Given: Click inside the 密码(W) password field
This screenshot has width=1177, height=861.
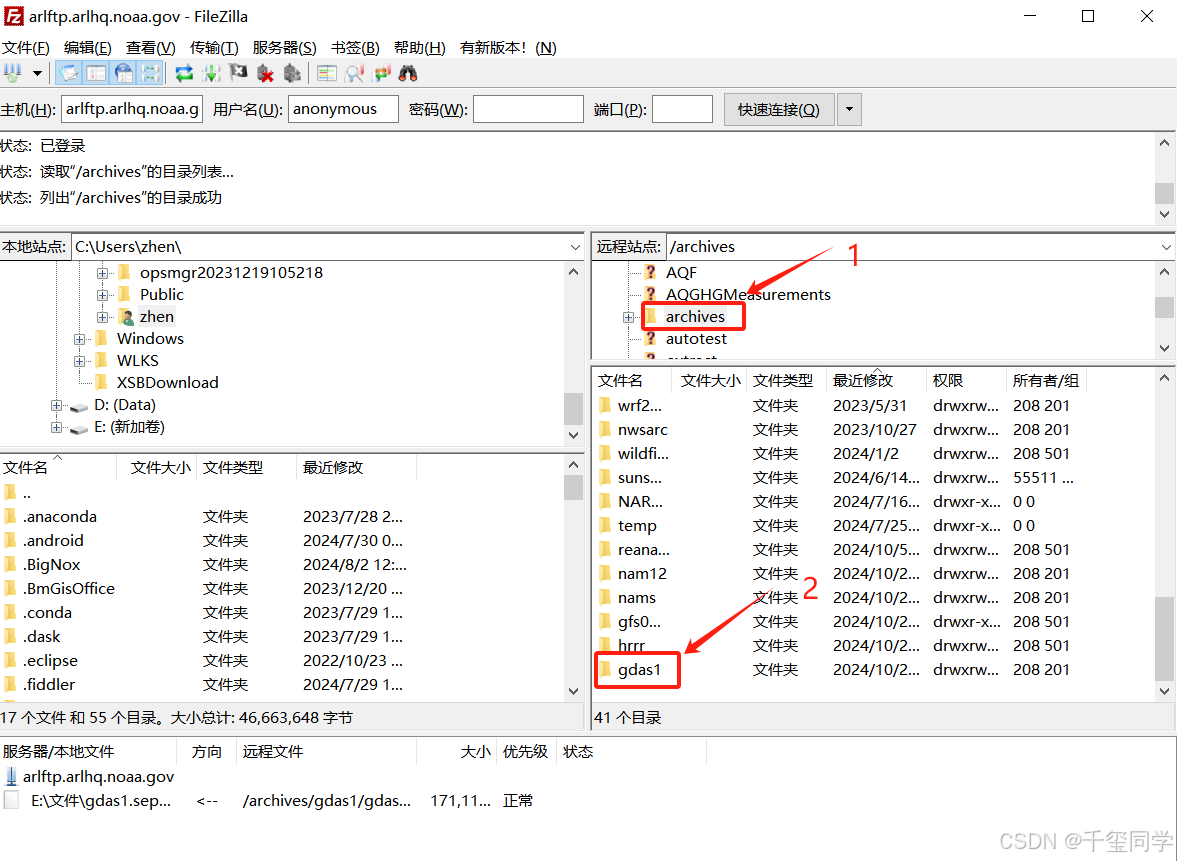Looking at the screenshot, I should point(527,108).
